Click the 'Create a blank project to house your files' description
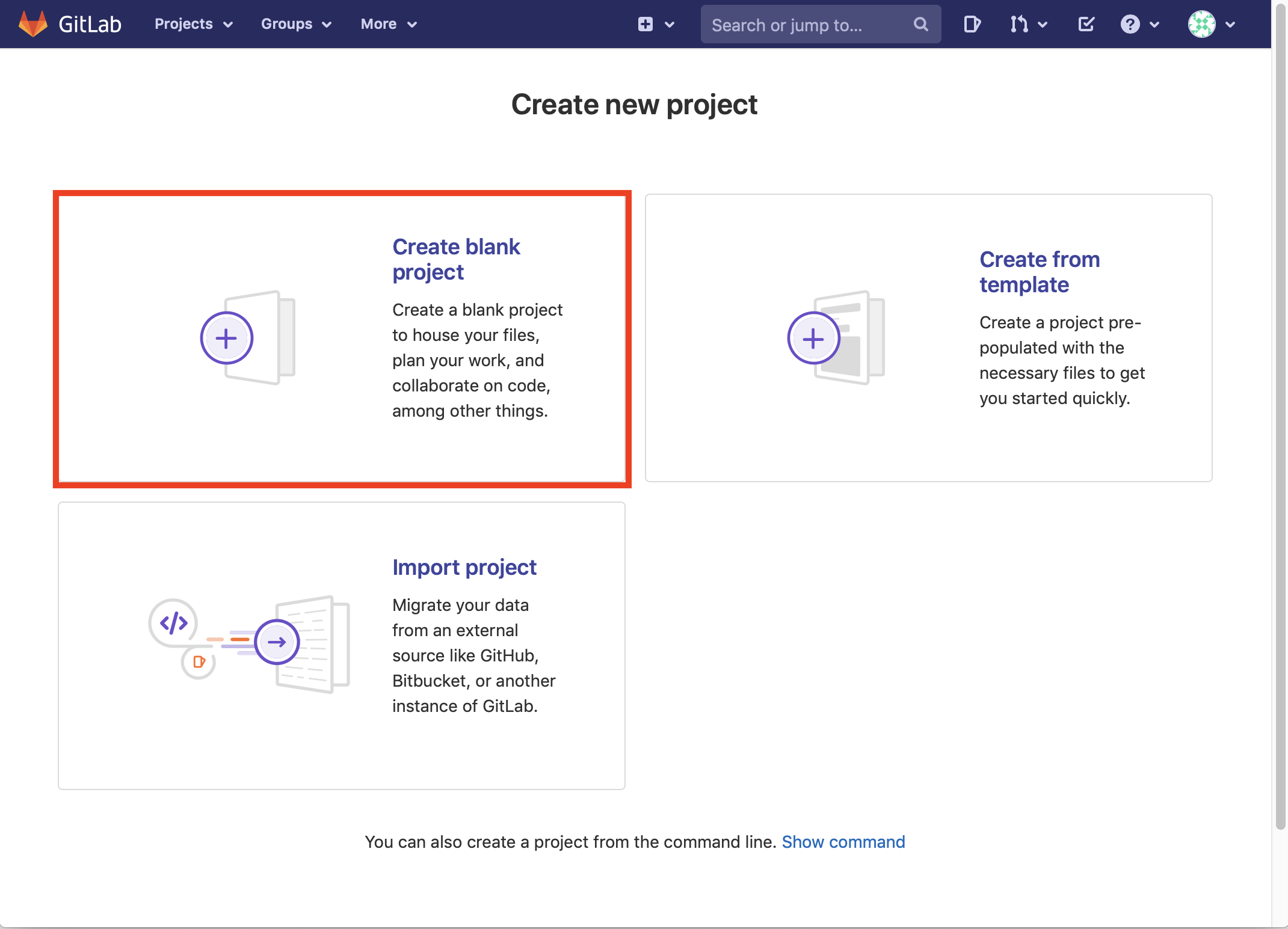This screenshot has height=929, width=1288. pyautogui.click(x=478, y=360)
